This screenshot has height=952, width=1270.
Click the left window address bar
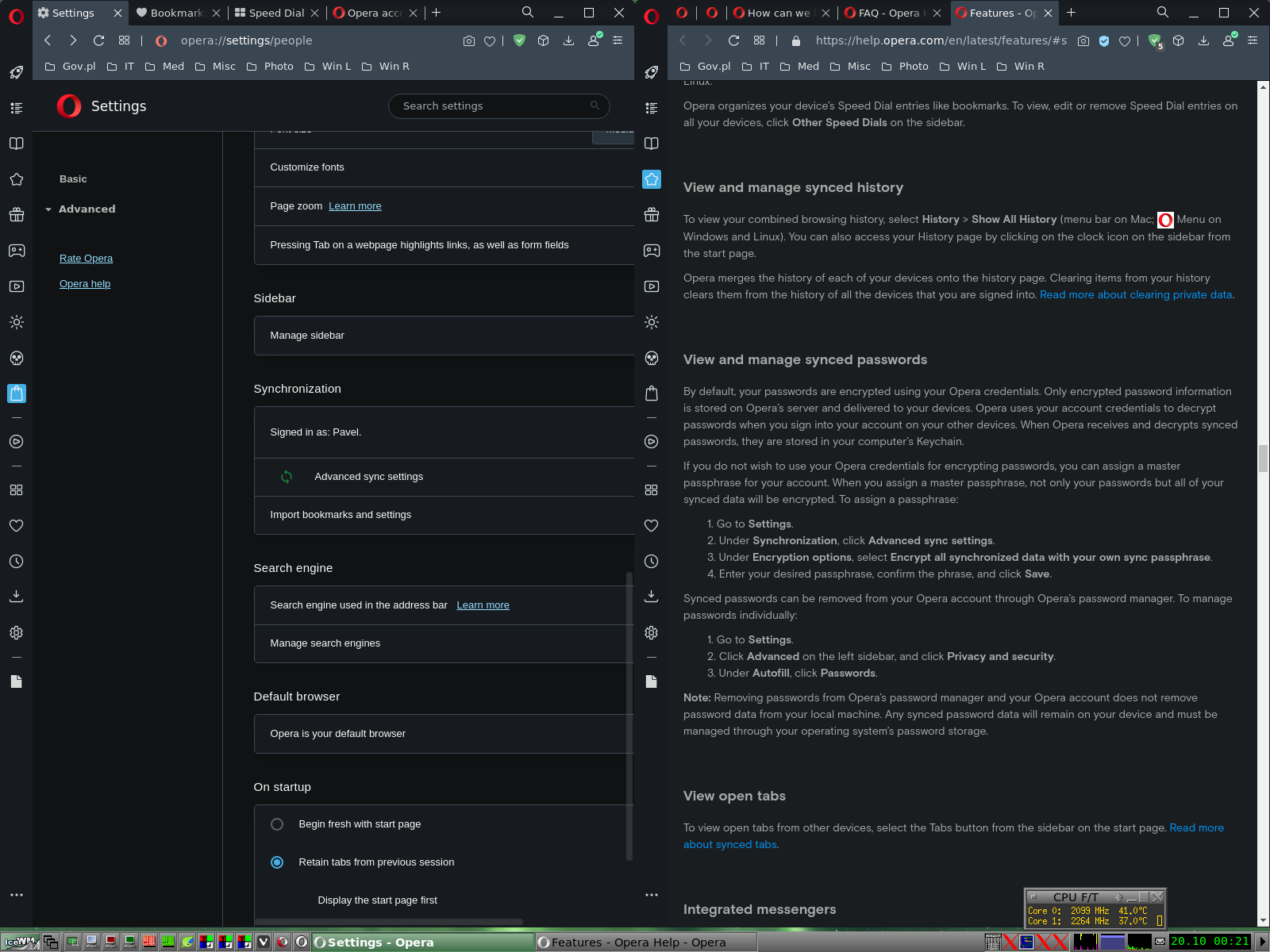click(x=317, y=40)
